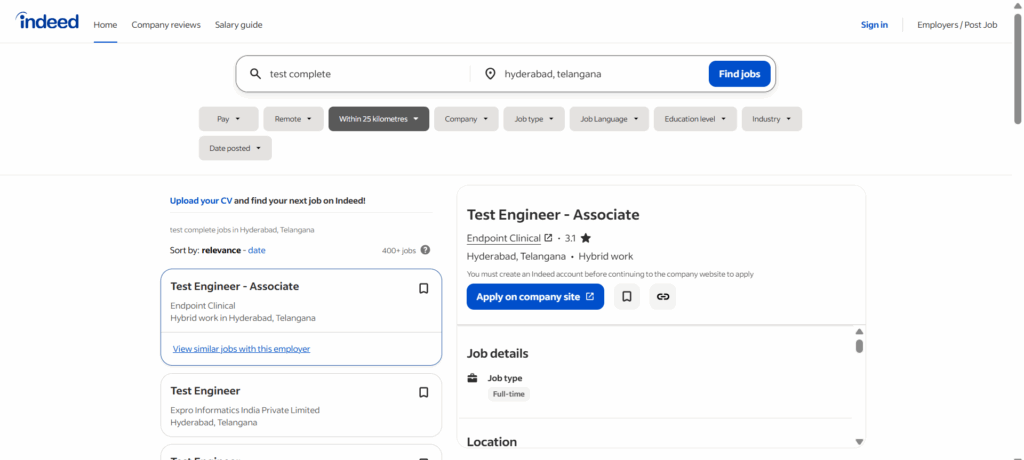Screen dimensions: 1024x460
Task: Click Expro Informatics India Private Limited text
Action: pyautogui.click(x=245, y=410)
